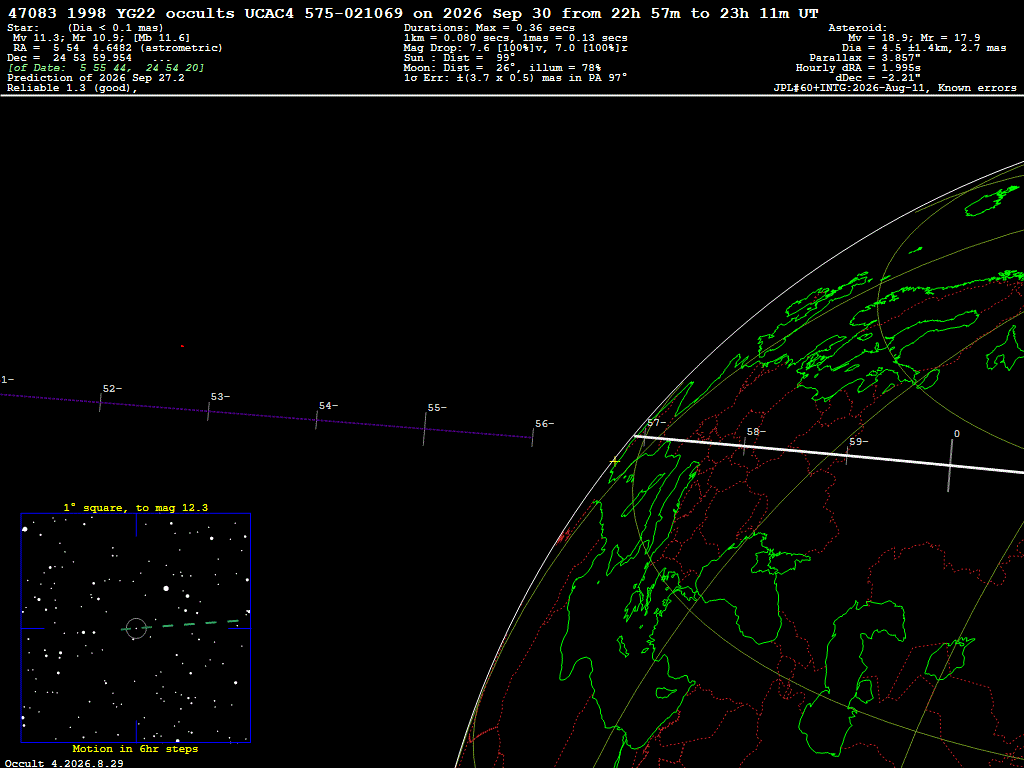Click the yellow cross at globe limb
The width and height of the screenshot is (1024, 768).
pos(615,462)
